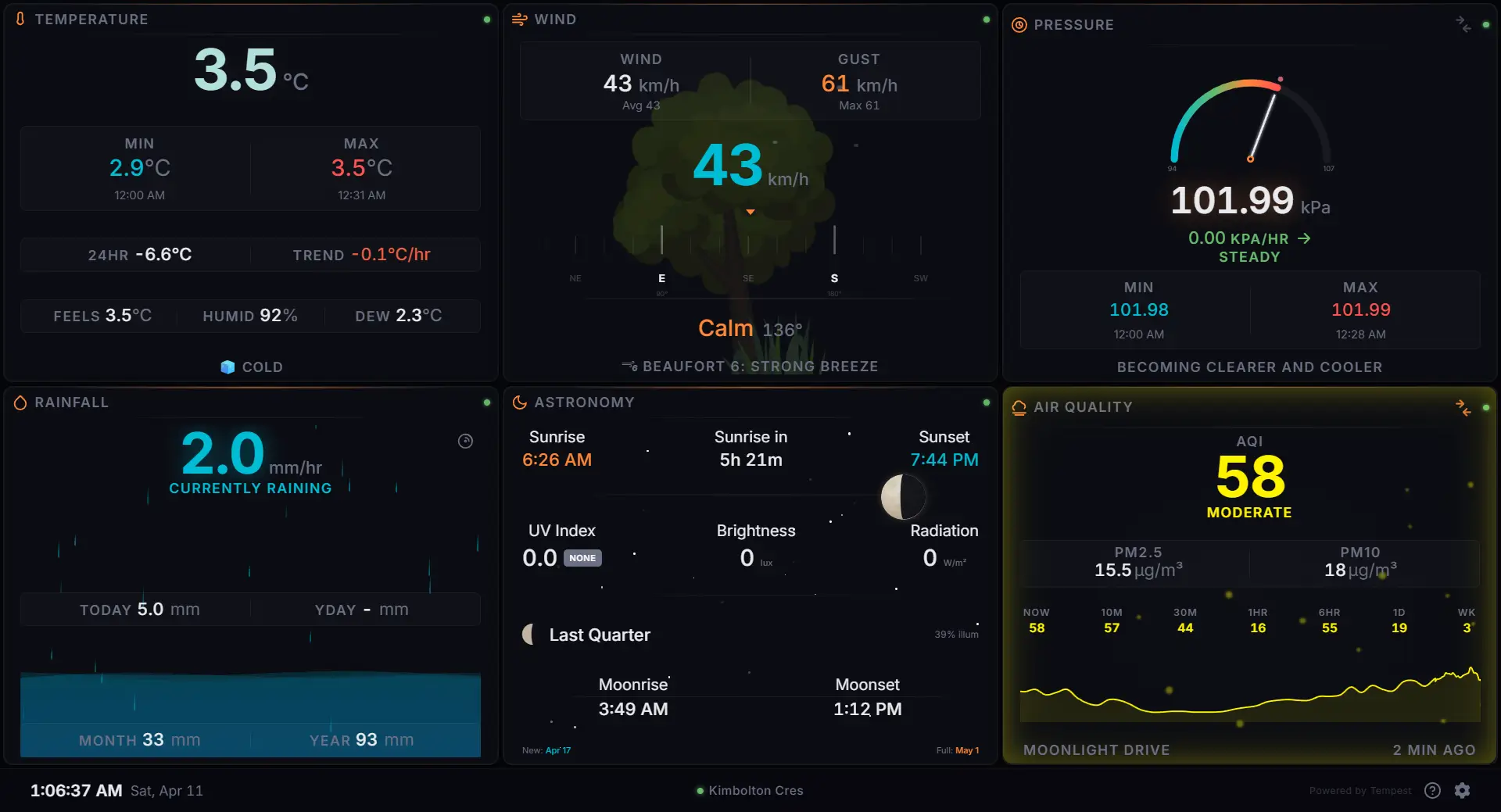Screen dimensions: 1501x812
Task: Click the Temperature panel green status dot
Action: (487, 20)
